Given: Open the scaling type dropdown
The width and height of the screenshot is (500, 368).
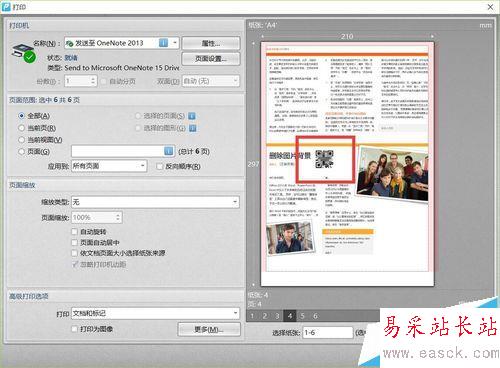Looking at the screenshot, I should pyautogui.click(x=155, y=202).
